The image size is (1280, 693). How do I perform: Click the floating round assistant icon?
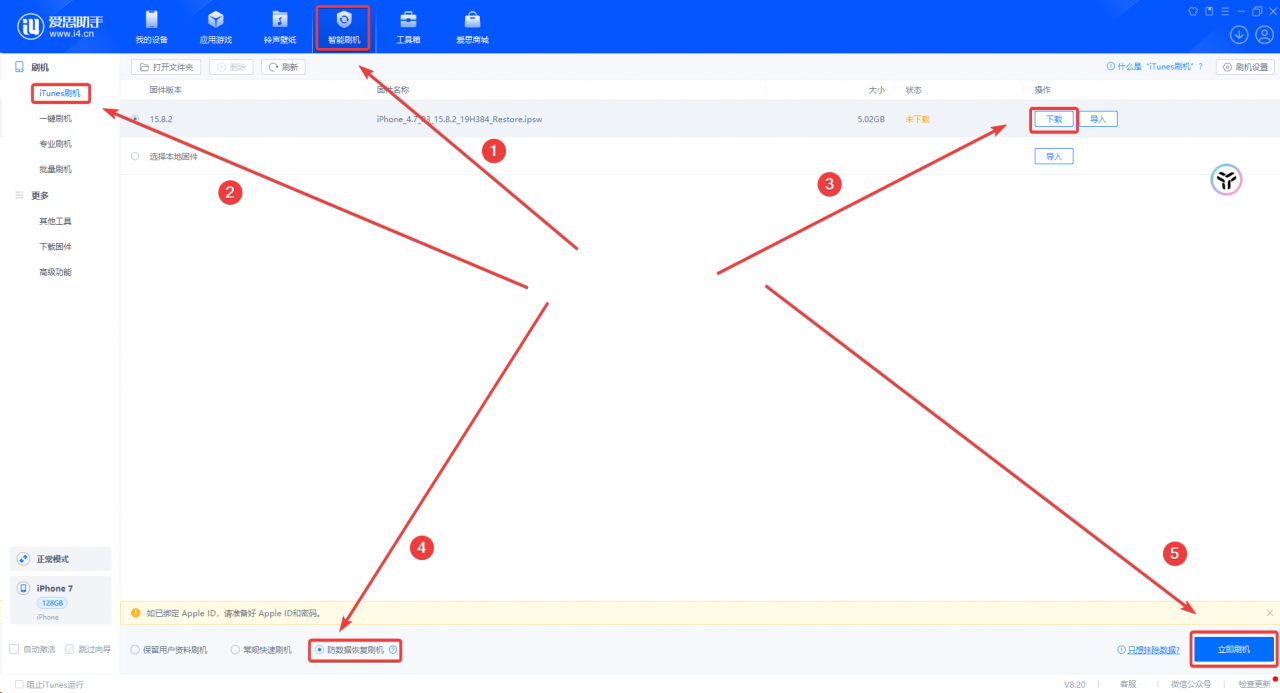1226,180
